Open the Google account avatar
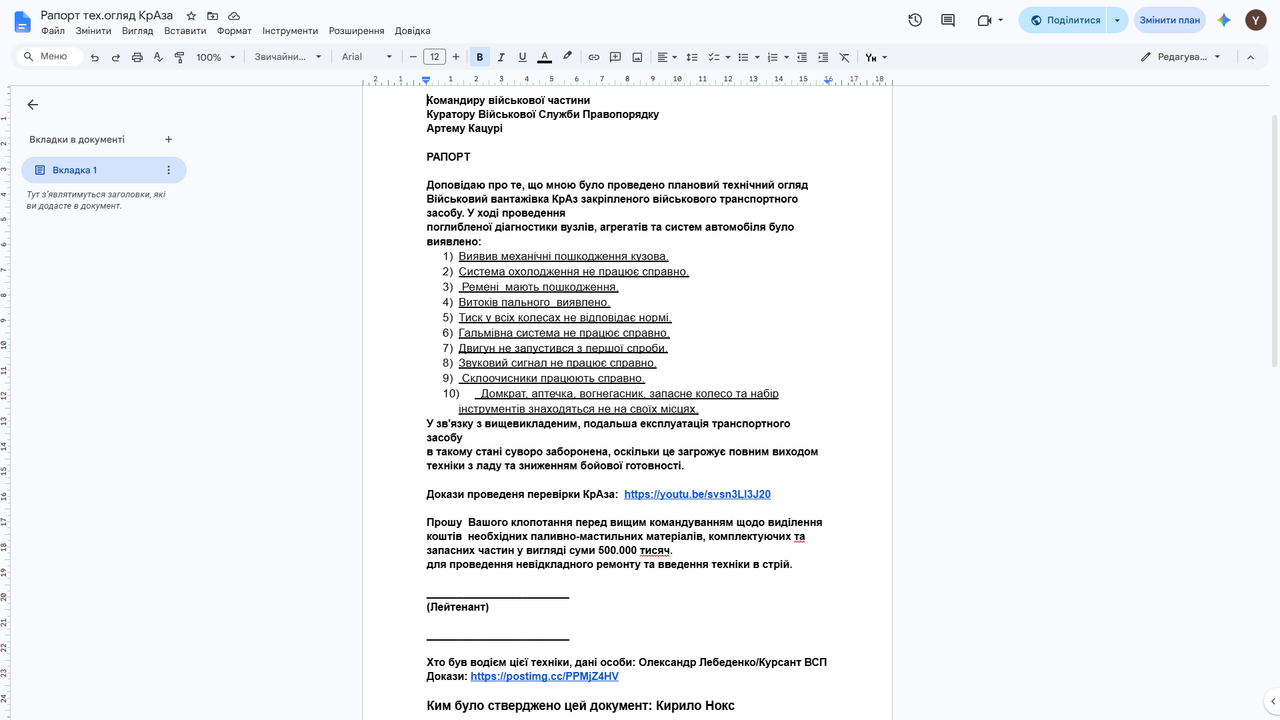Screen dimensions: 1280x720 tap(1256, 20)
